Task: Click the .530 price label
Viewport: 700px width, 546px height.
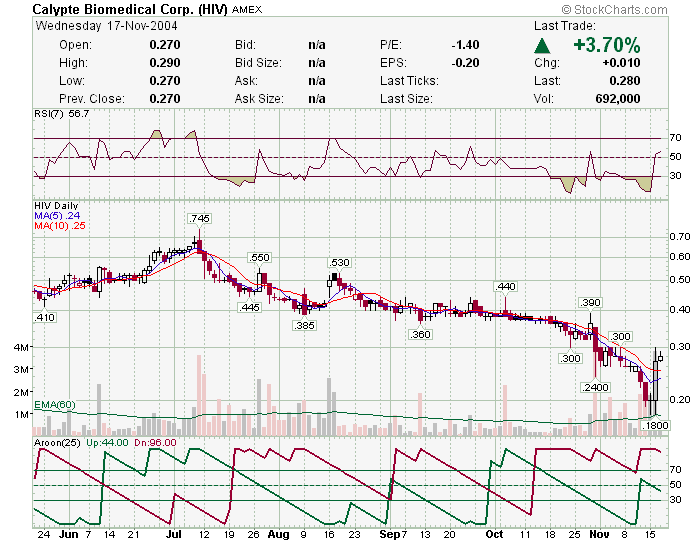Action: click(339, 263)
